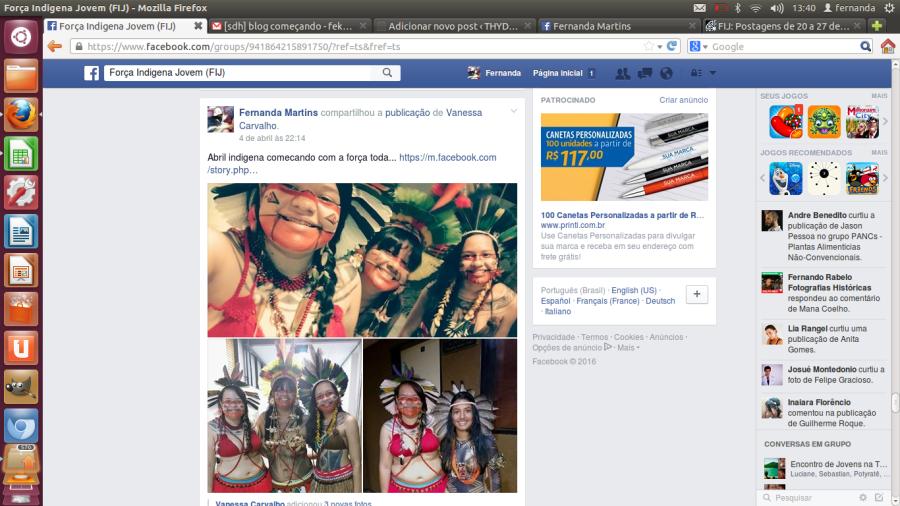Open Fernanda profile in header
The image size is (900, 506).
pos(494,73)
